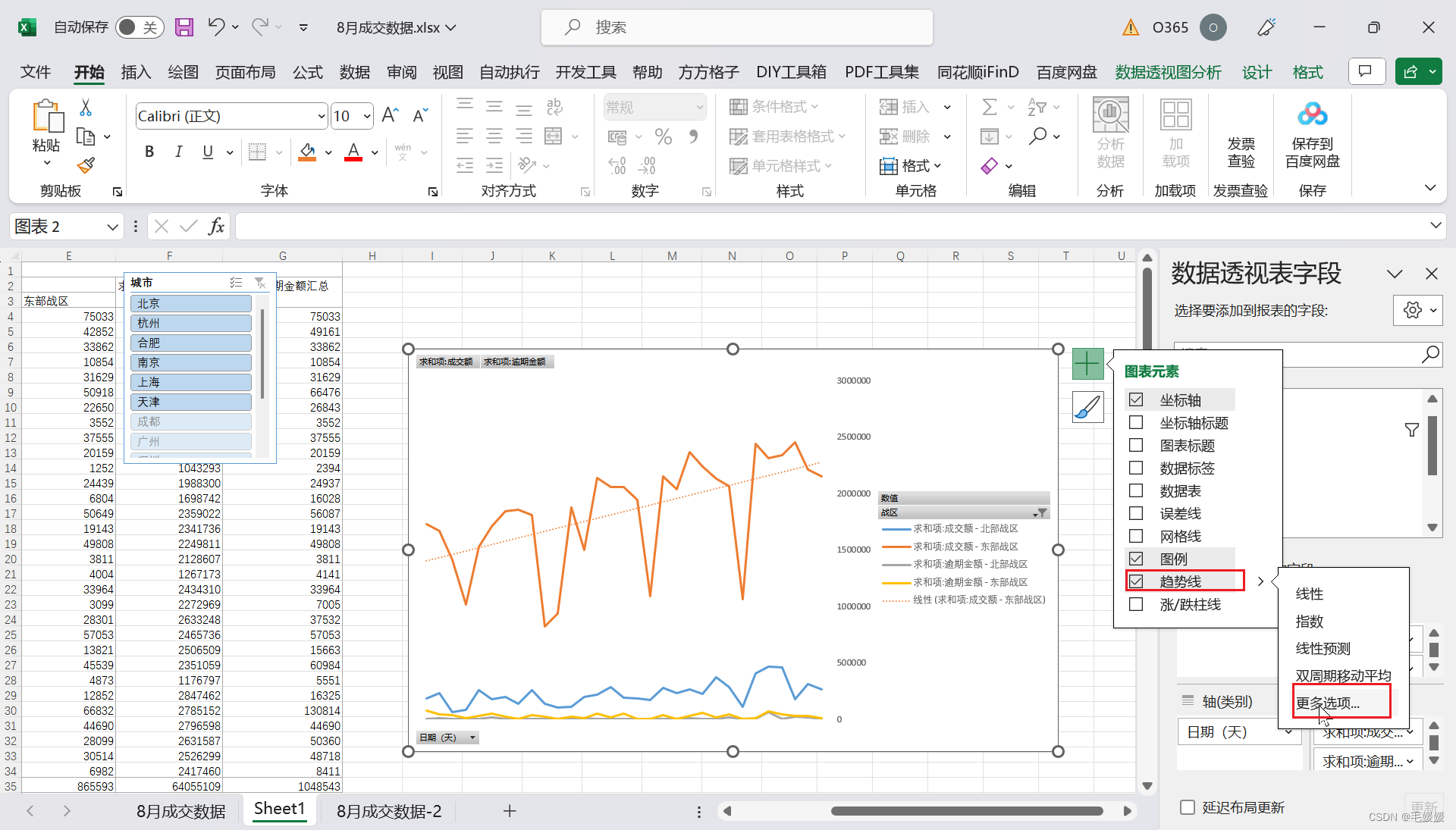The image size is (1456, 830).
Task: Click inside the formula bar input
Action: 830,226
